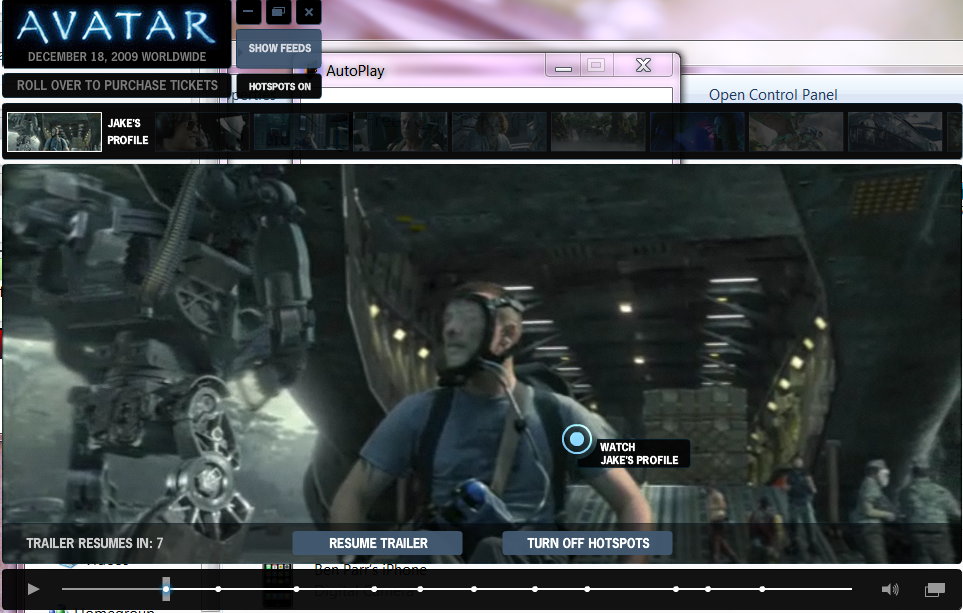This screenshot has width=963, height=613.
Task: Jump to sixth timeline dot after playhead
Action: click(535, 589)
